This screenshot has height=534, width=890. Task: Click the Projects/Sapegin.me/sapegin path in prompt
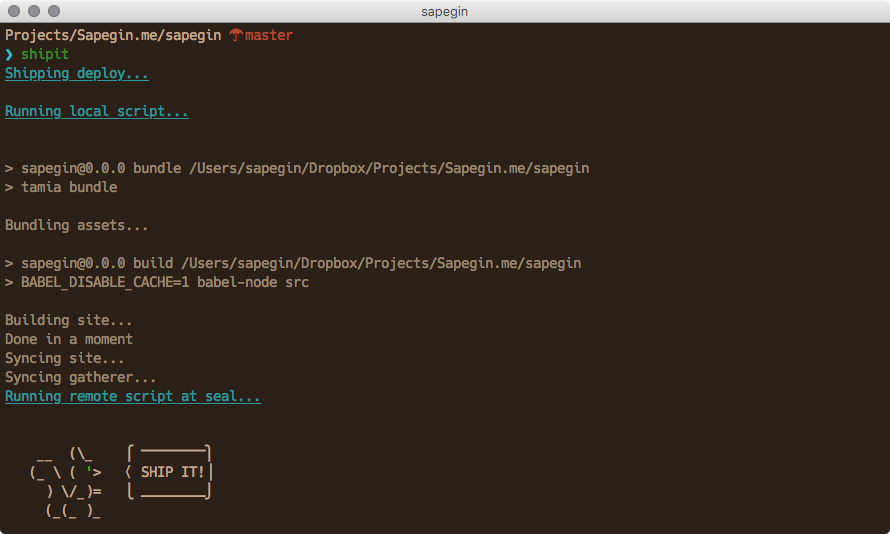[113, 35]
